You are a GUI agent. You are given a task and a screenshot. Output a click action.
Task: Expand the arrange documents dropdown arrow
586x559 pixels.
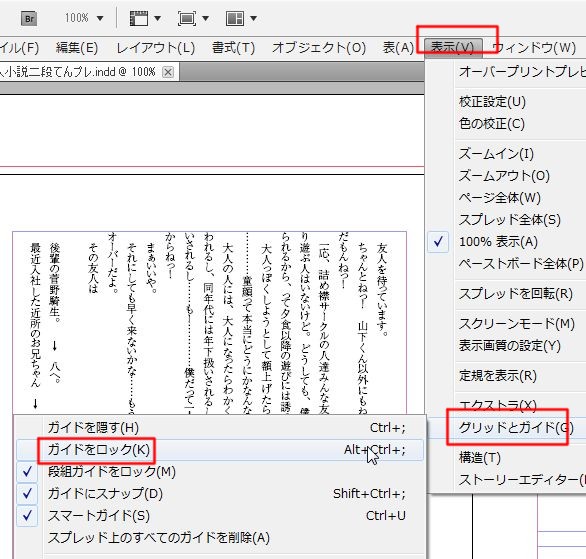(x=253, y=18)
